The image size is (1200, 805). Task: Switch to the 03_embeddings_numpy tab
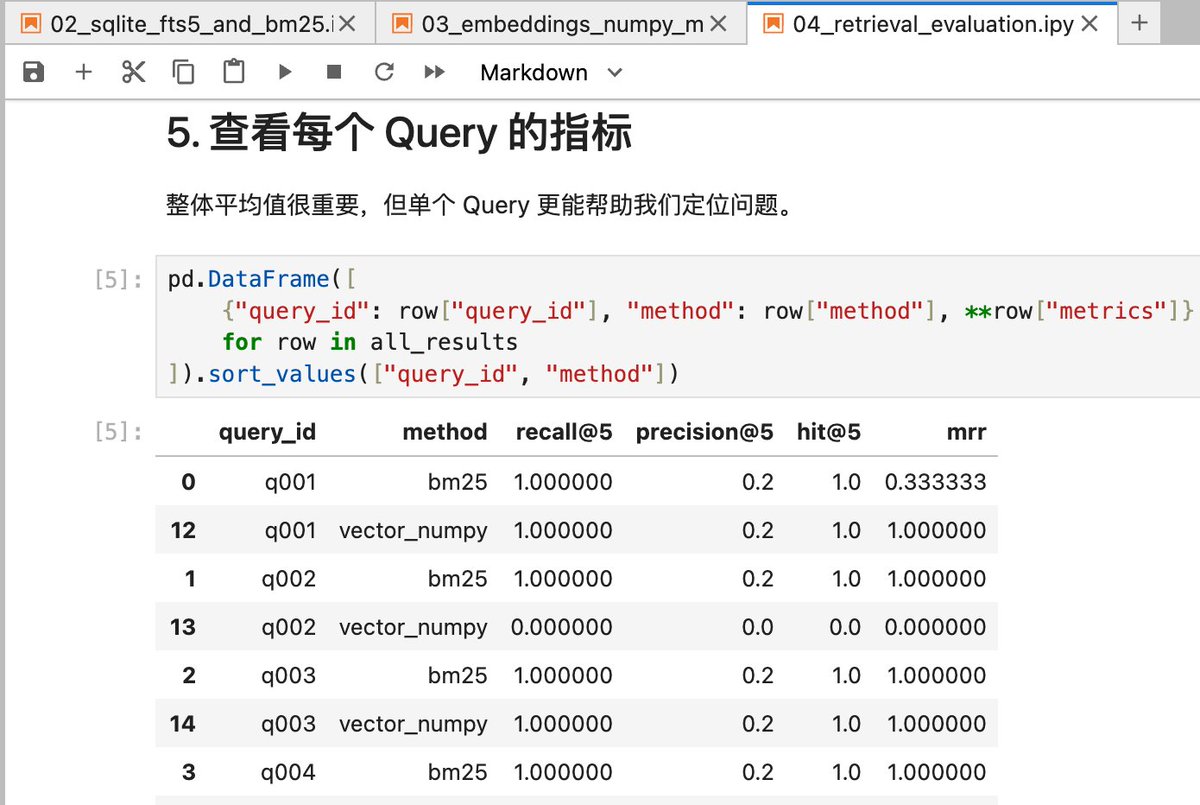click(x=561, y=24)
